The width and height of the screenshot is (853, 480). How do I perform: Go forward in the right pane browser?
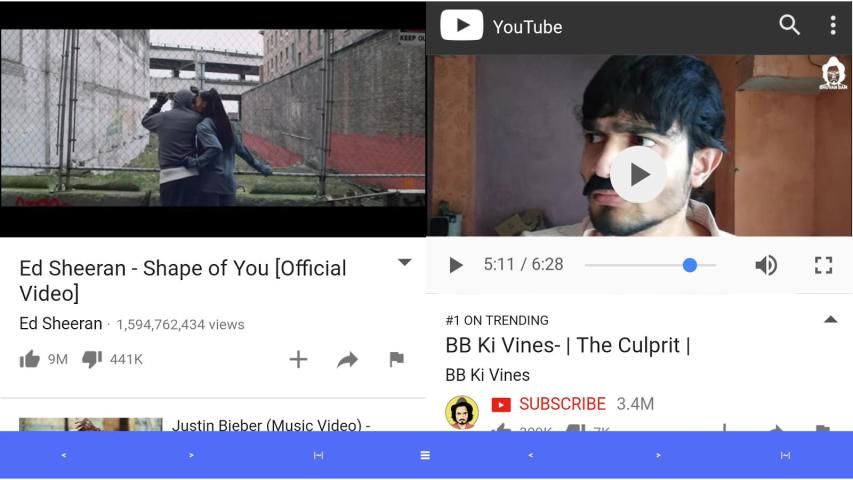tap(658, 456)
